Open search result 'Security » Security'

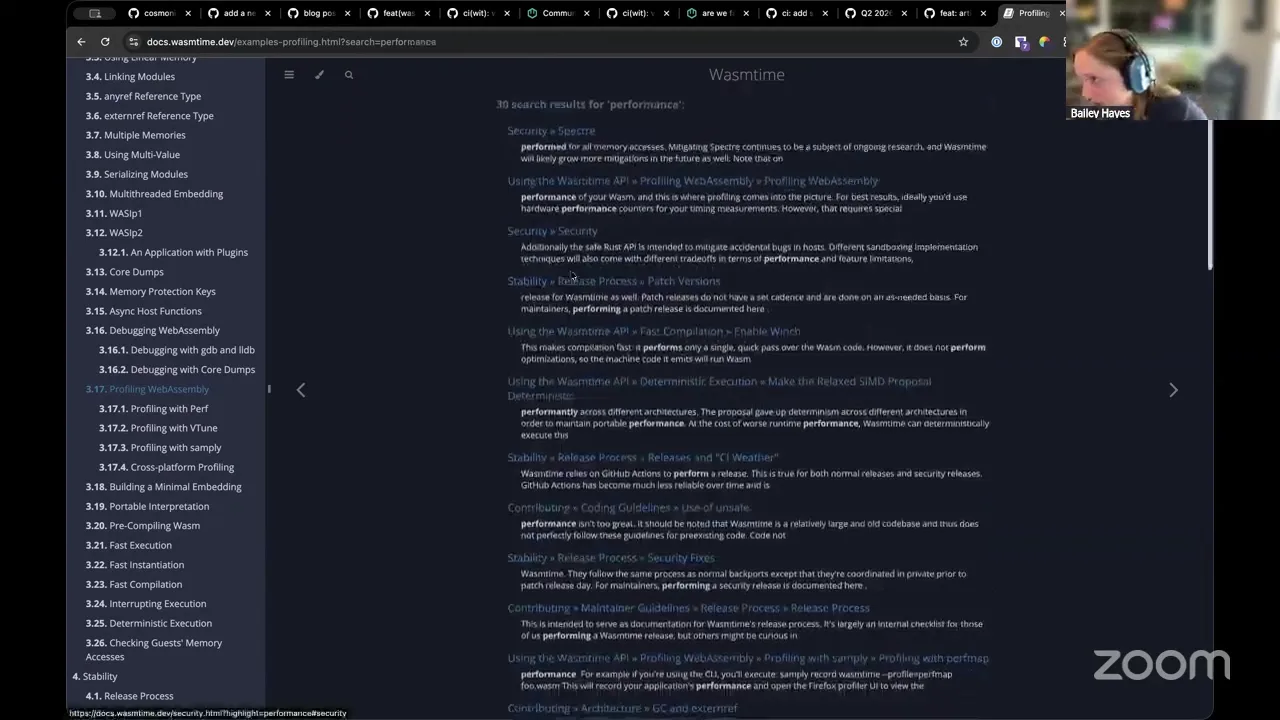point(552,231)
